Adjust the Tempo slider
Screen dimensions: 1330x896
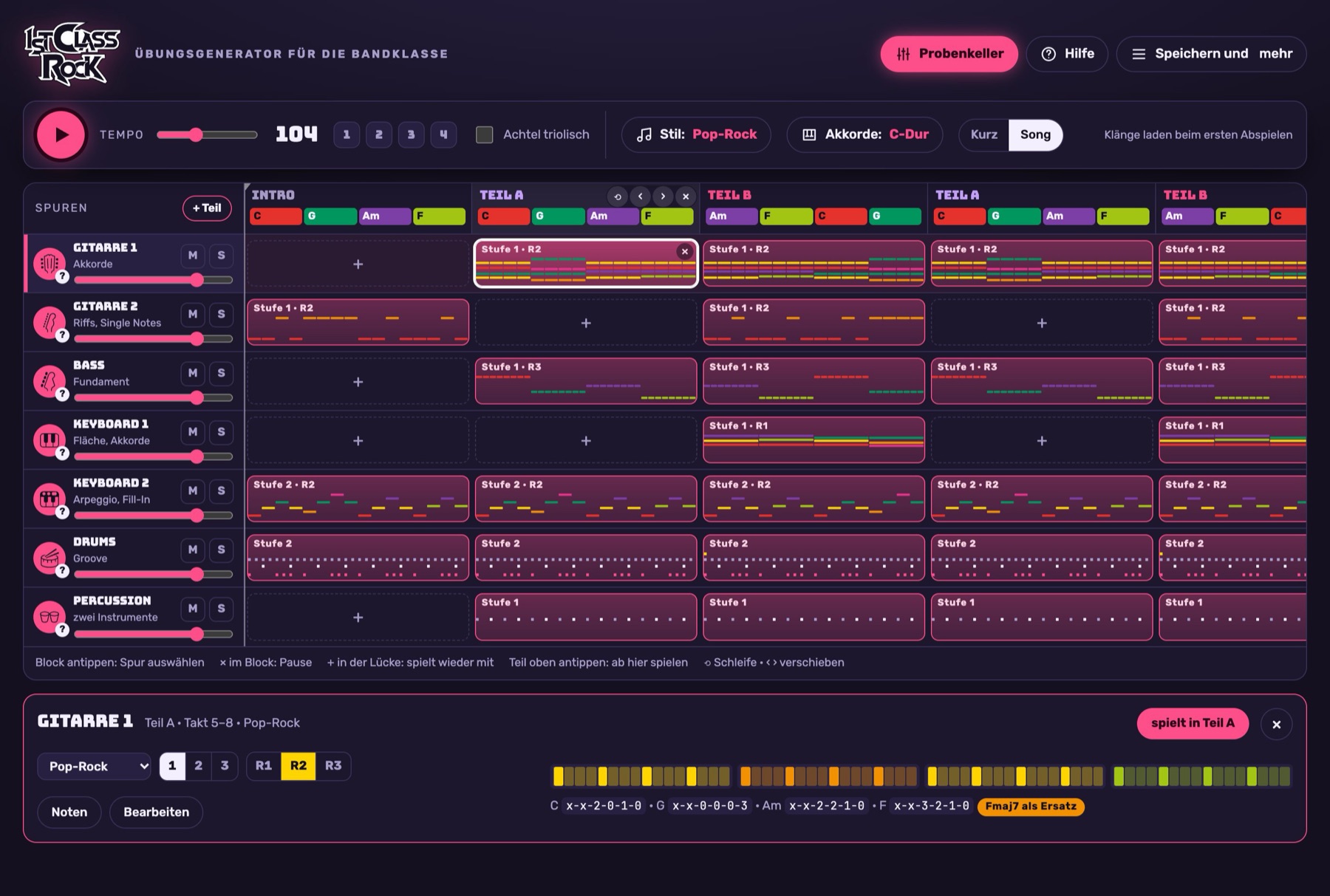(x=207, y=134)
